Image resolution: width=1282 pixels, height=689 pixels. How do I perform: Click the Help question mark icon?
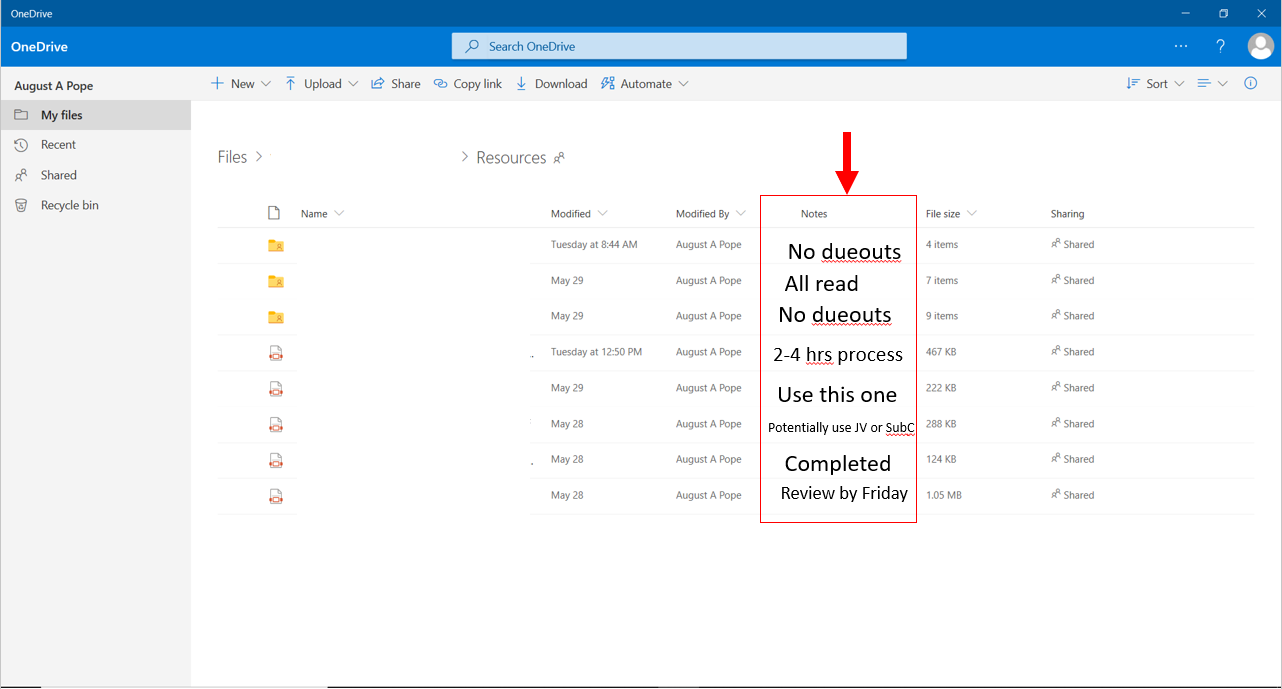click(x=1220, y=46)
